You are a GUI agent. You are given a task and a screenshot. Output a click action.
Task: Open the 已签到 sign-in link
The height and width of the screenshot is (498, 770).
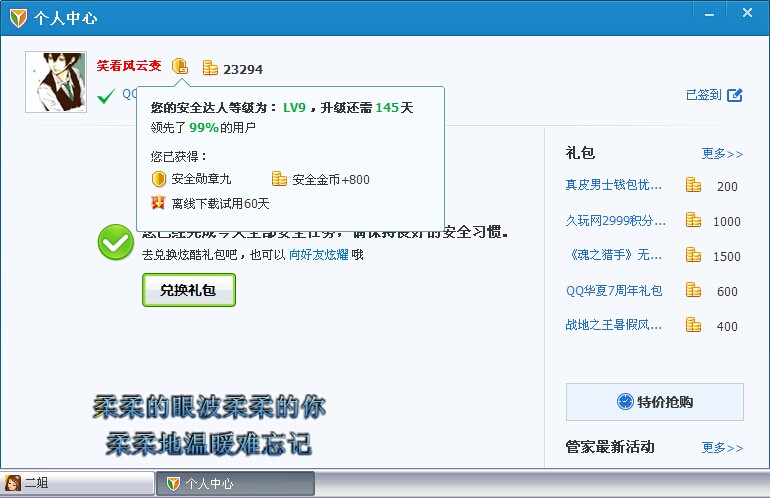pos(703,95)
